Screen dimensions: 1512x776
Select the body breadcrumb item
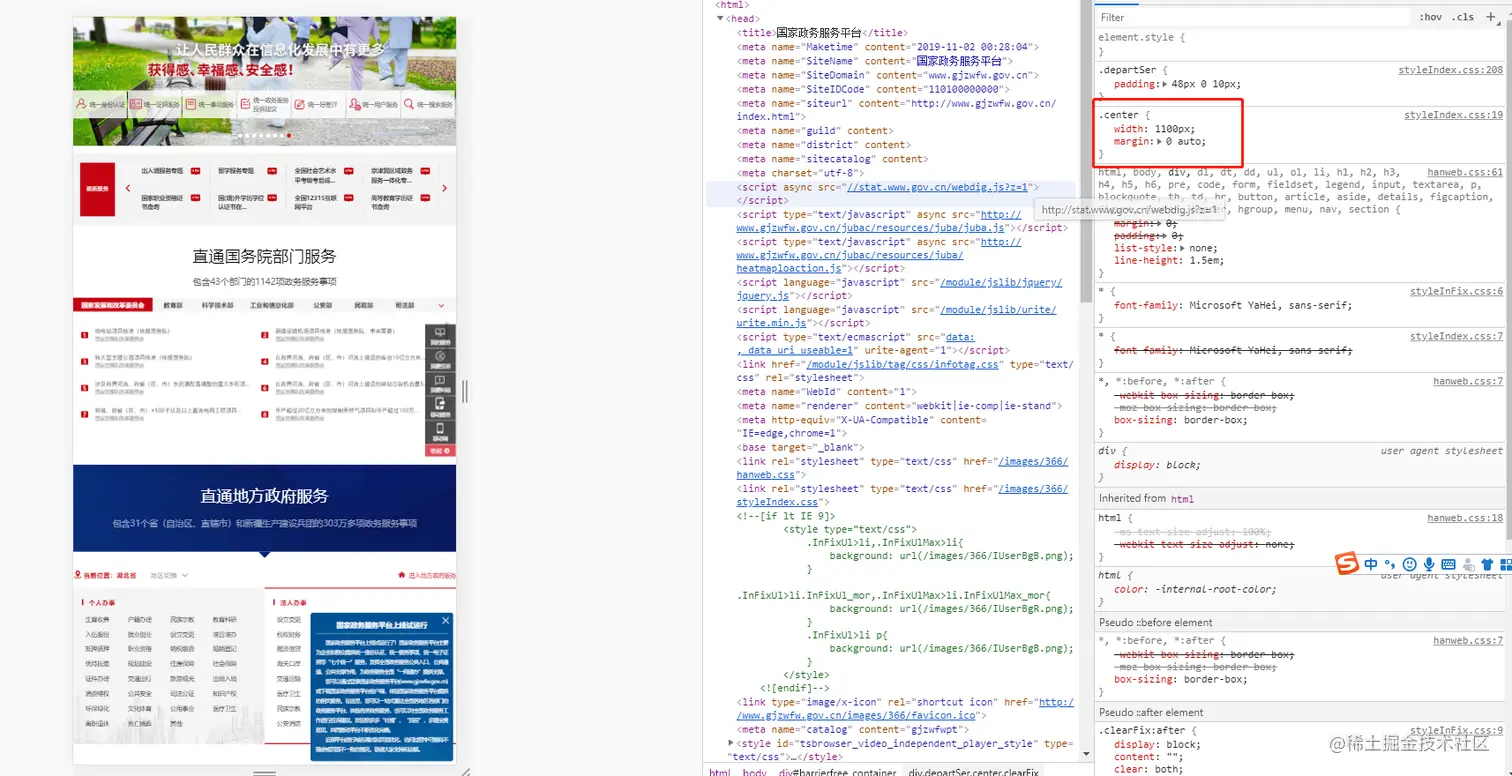pyautogui.click(x=755, y=772)
